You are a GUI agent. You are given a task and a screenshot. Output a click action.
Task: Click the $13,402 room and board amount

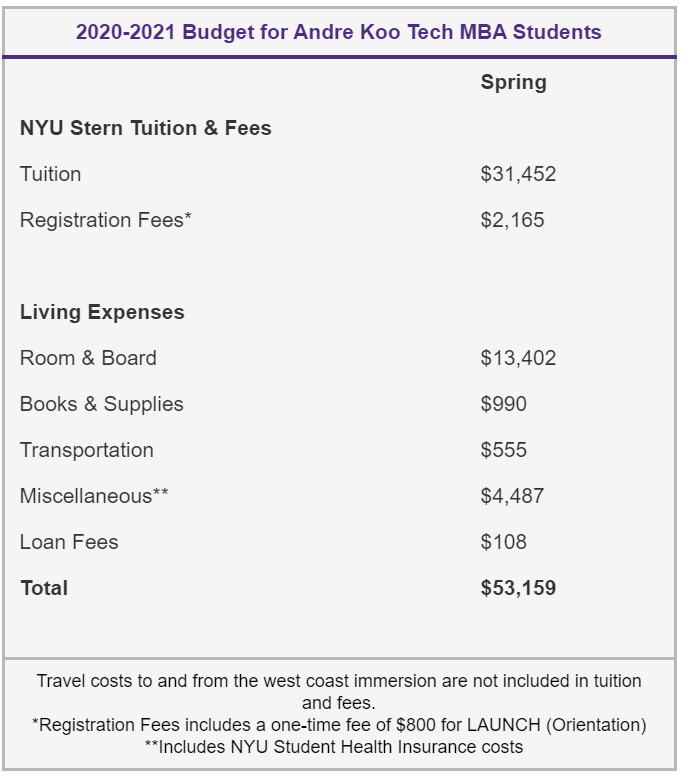coord(518,358)
